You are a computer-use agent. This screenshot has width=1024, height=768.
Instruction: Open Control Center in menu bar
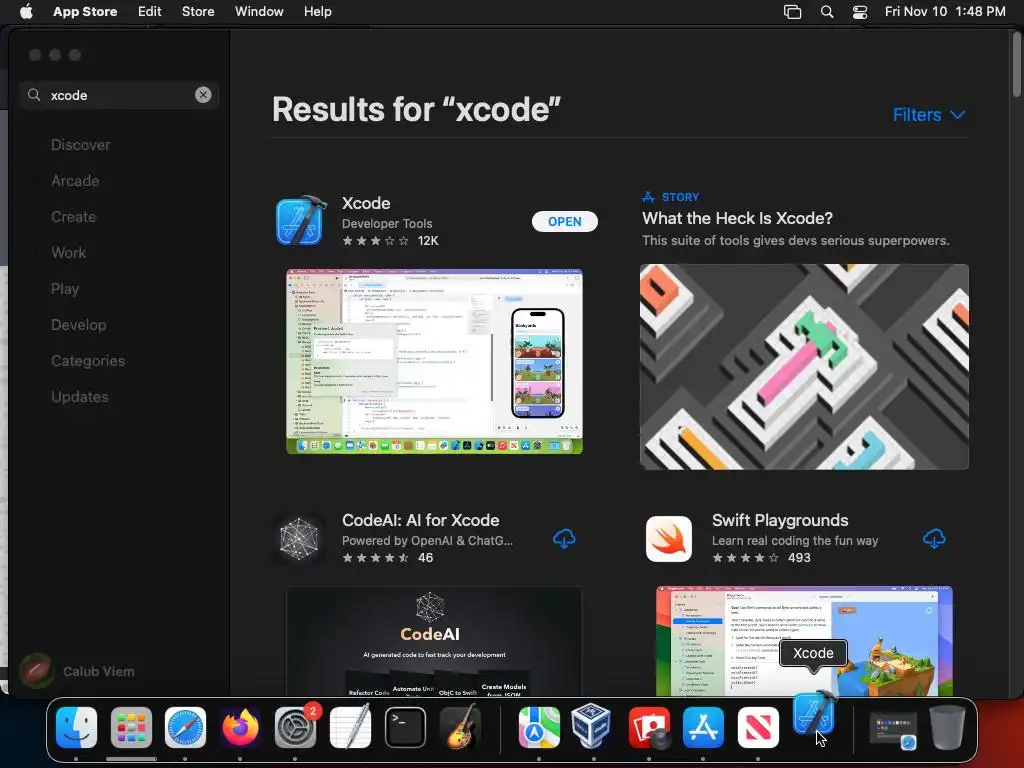860,11
